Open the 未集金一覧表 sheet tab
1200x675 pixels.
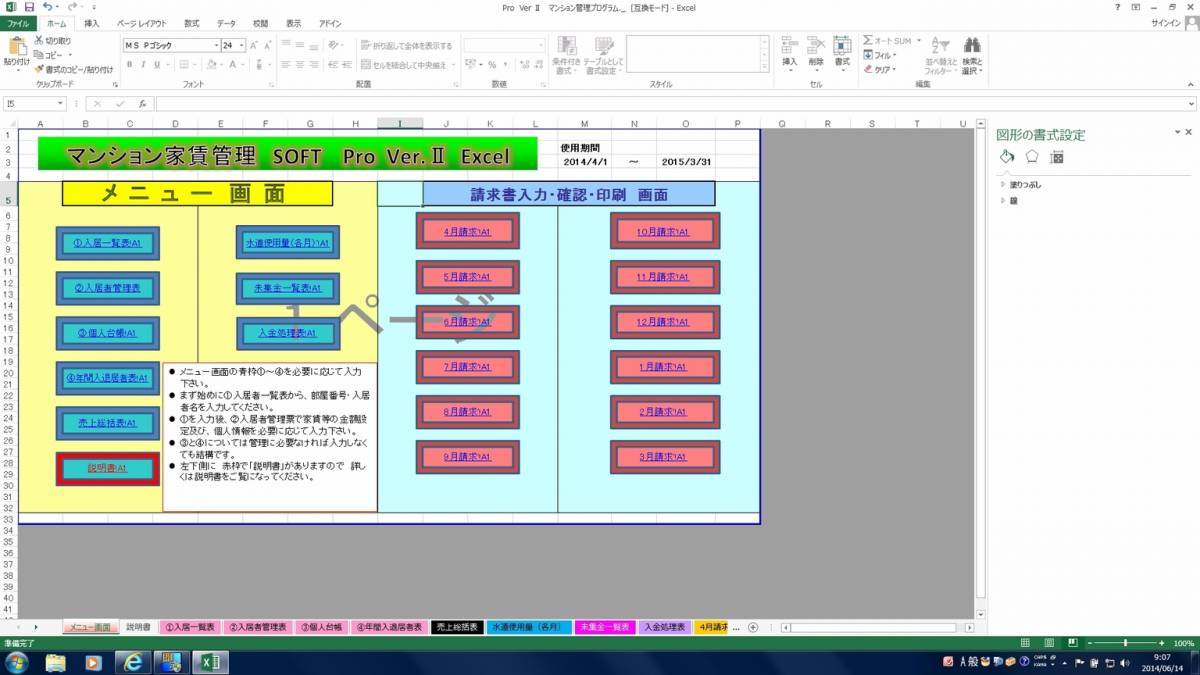pyautogui.click(x=605, y=627)
